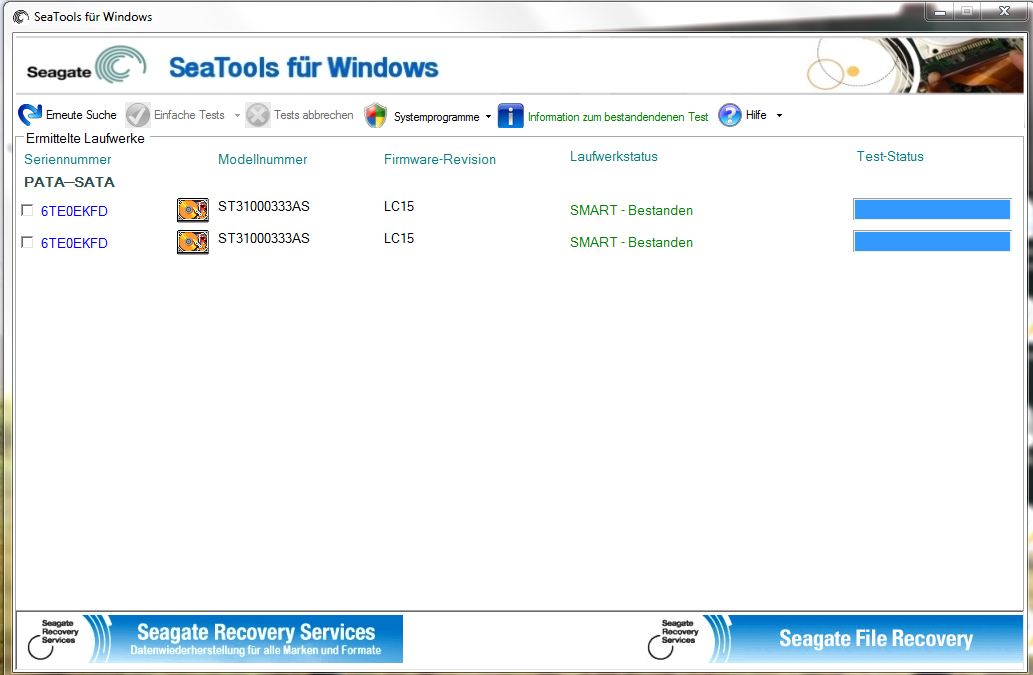Click the first row's SMART - Bestanden status
This screenshot has width=1033, height=675.
631,211
